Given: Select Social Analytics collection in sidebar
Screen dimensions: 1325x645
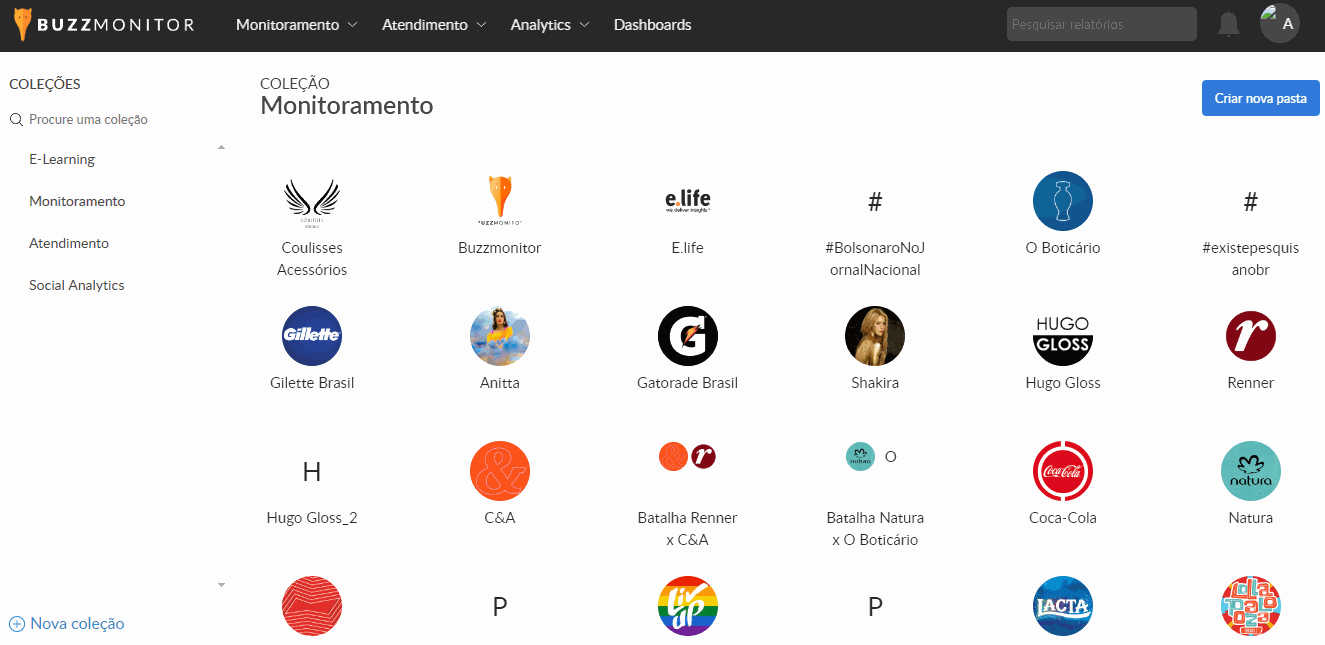Looking at the screenshot, I should pos(77,285).
